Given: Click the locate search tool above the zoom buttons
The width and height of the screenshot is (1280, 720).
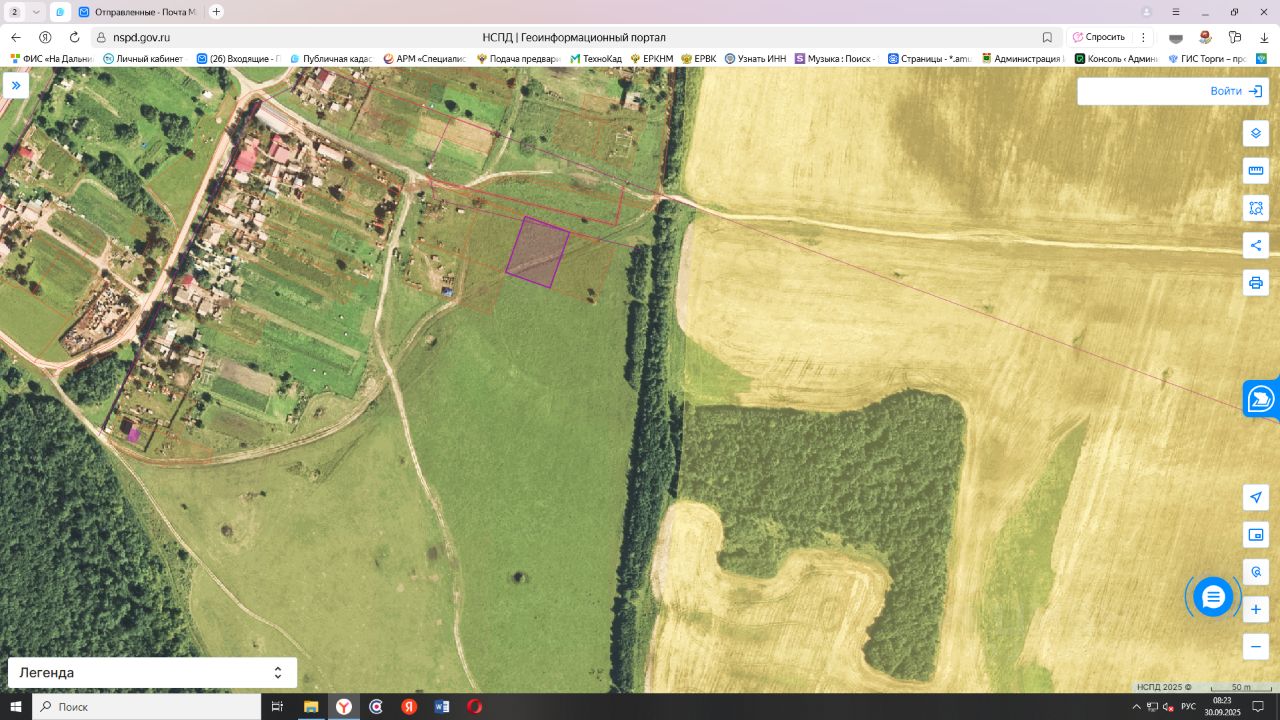Looking at the screenshot, I should 1256,572.
